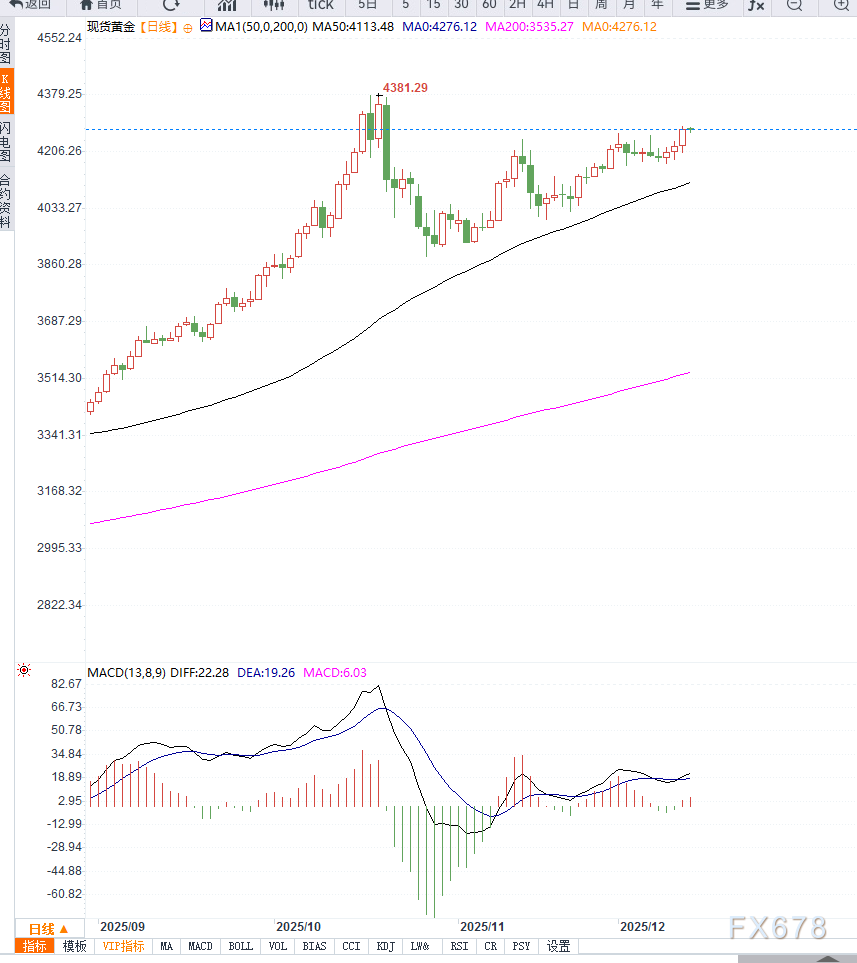The width and height of the screenshot is (857, 963).
Task: Select the KDJ indicator tab
Action: tap(384, 946)
